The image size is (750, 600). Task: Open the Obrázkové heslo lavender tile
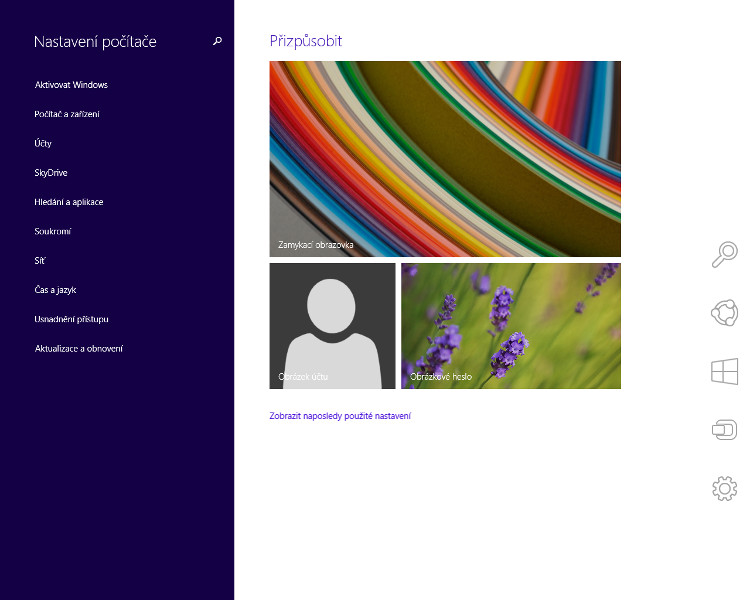tap(511, 326)
